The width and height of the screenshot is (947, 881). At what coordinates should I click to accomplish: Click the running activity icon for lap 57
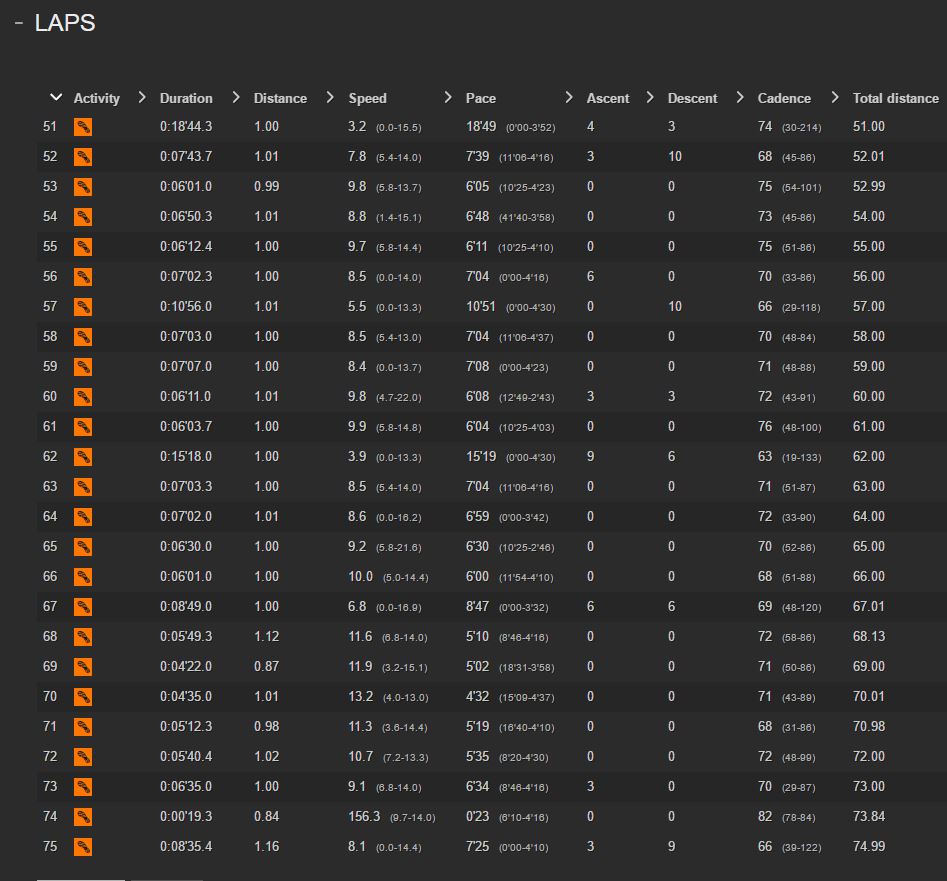(83, 307)
